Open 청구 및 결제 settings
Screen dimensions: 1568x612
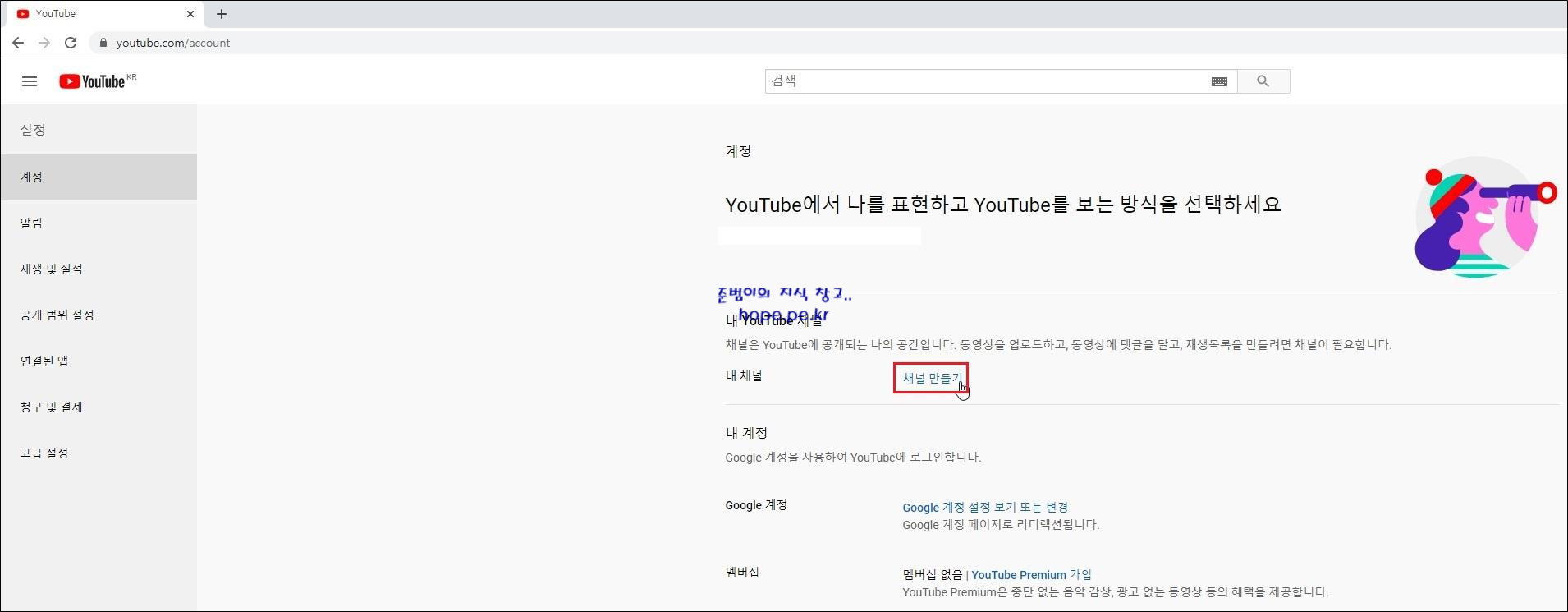(x=99, y=407)
